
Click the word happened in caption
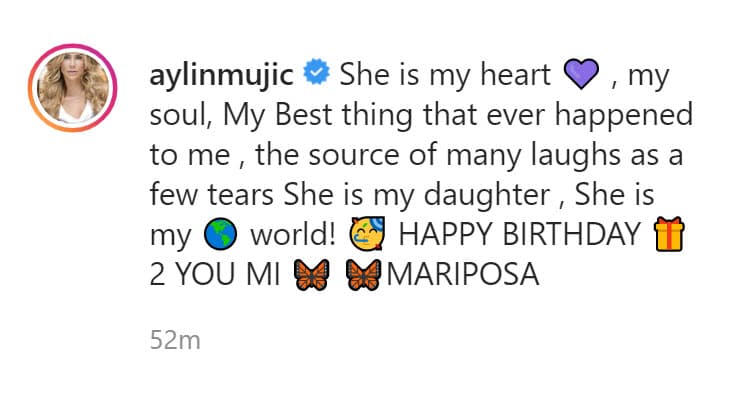(623, 116)
